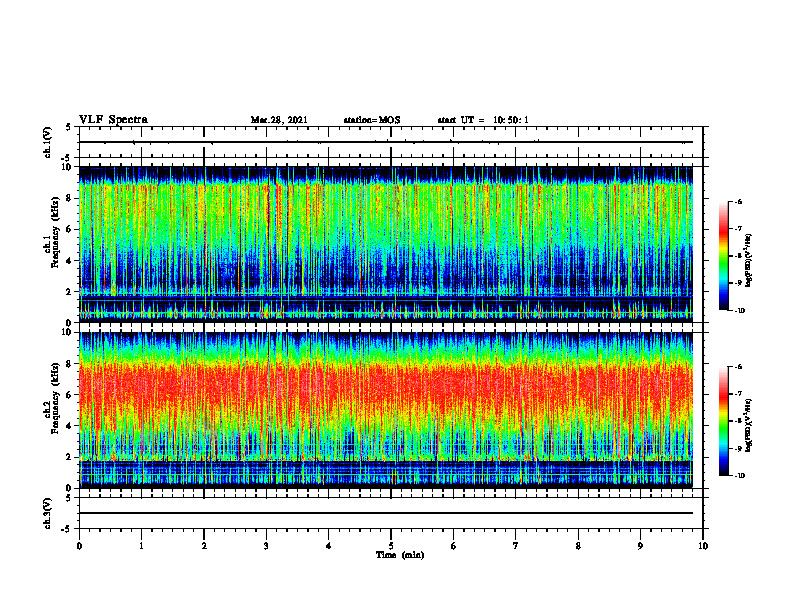792x612 pixels.
Task: Click the "4" kHz tick on ch.1 axis
Action: [x=70, y=261]
